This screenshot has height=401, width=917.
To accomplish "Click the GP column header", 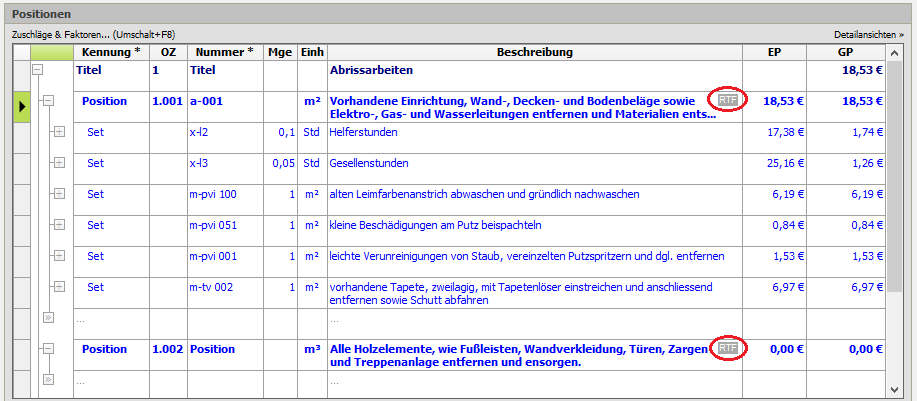I will [x=846, y=52].
